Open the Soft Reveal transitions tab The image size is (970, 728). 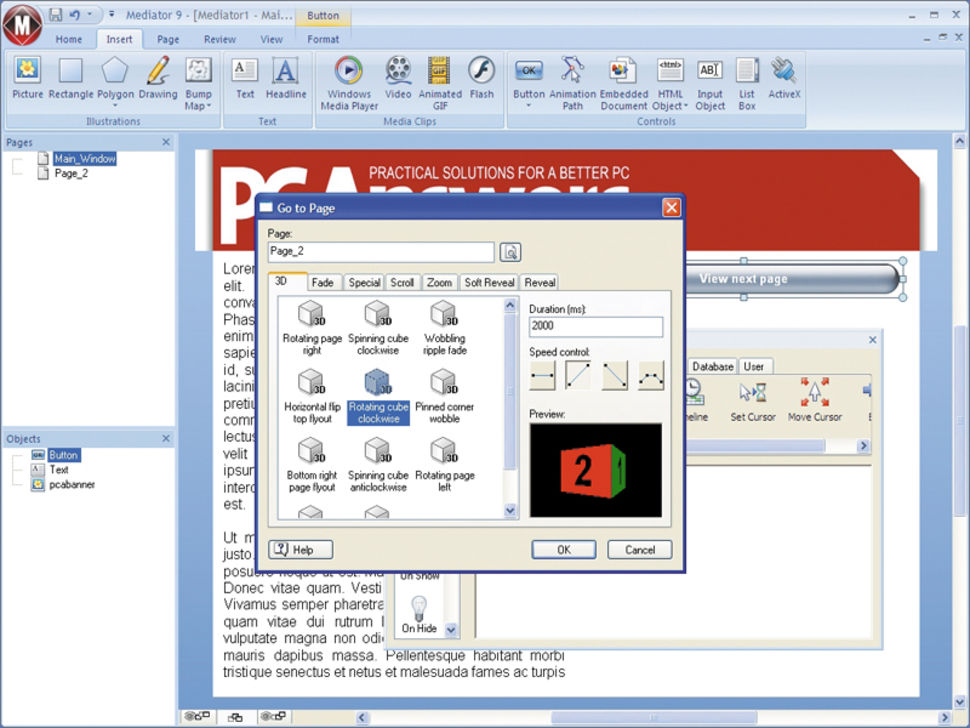coord(489,283)
